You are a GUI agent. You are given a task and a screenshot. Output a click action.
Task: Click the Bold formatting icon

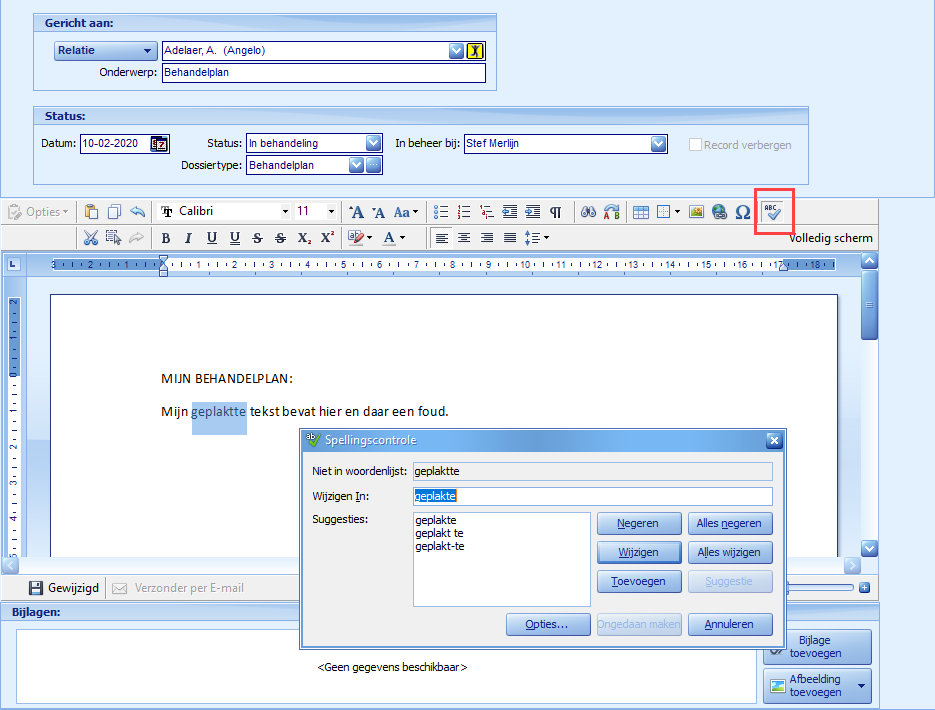click(x=166, y=238)
